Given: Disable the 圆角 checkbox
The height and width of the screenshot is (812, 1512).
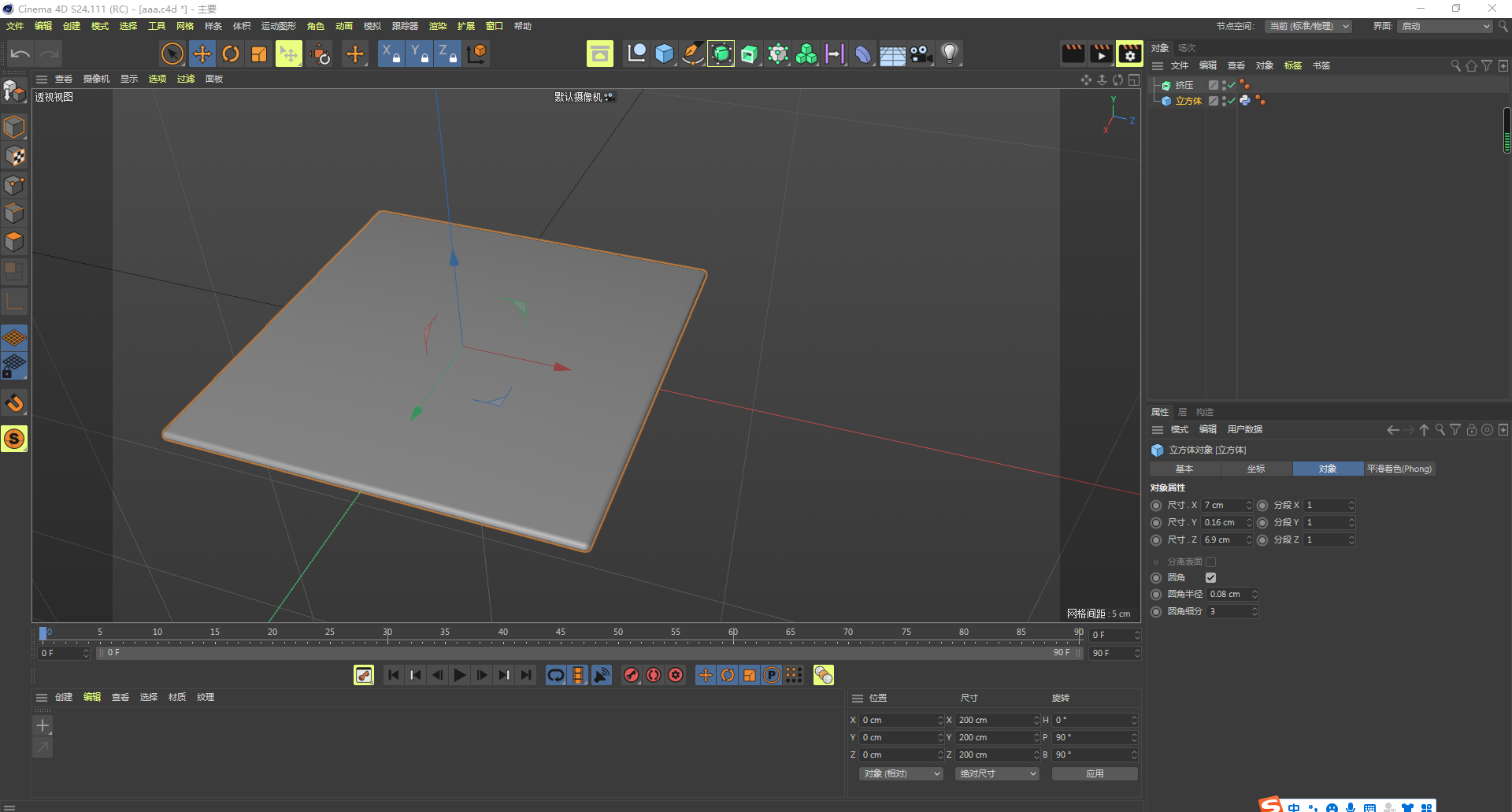Looking at the screenshot, I should click(1211, 577).
